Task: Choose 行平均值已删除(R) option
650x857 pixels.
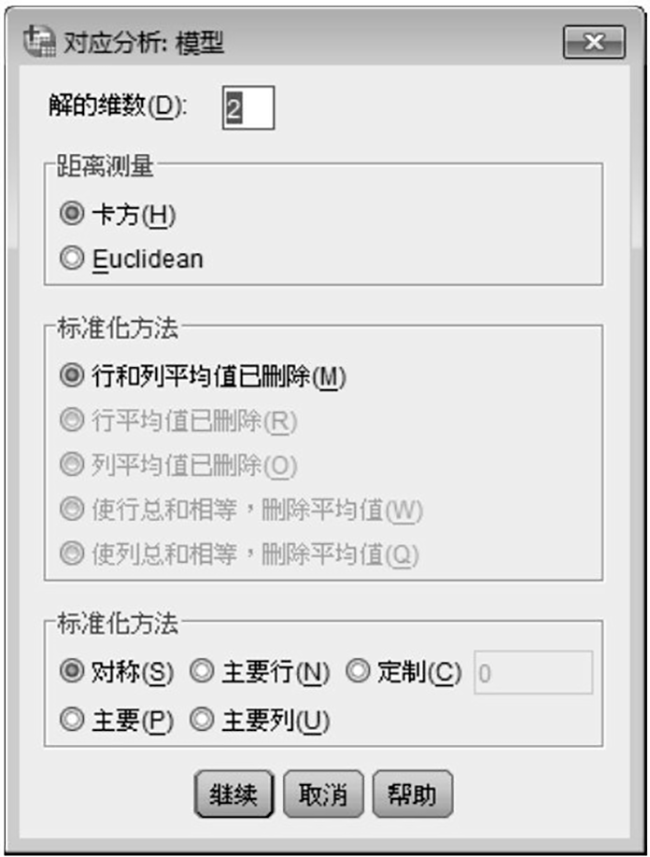Action: tap(71, 421)
